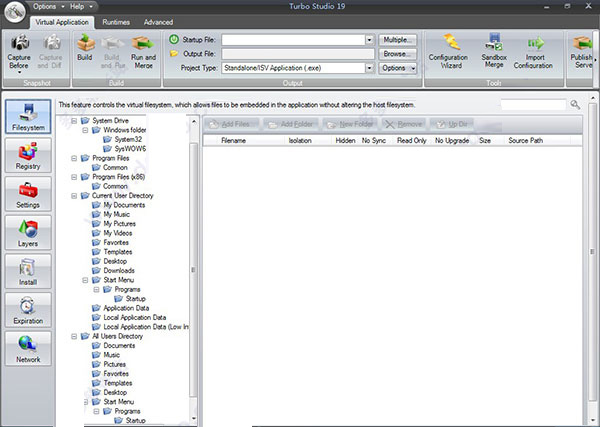Click the filesystem search input field
The width and height of the screenshot is (600, 427).
(533, 104)
